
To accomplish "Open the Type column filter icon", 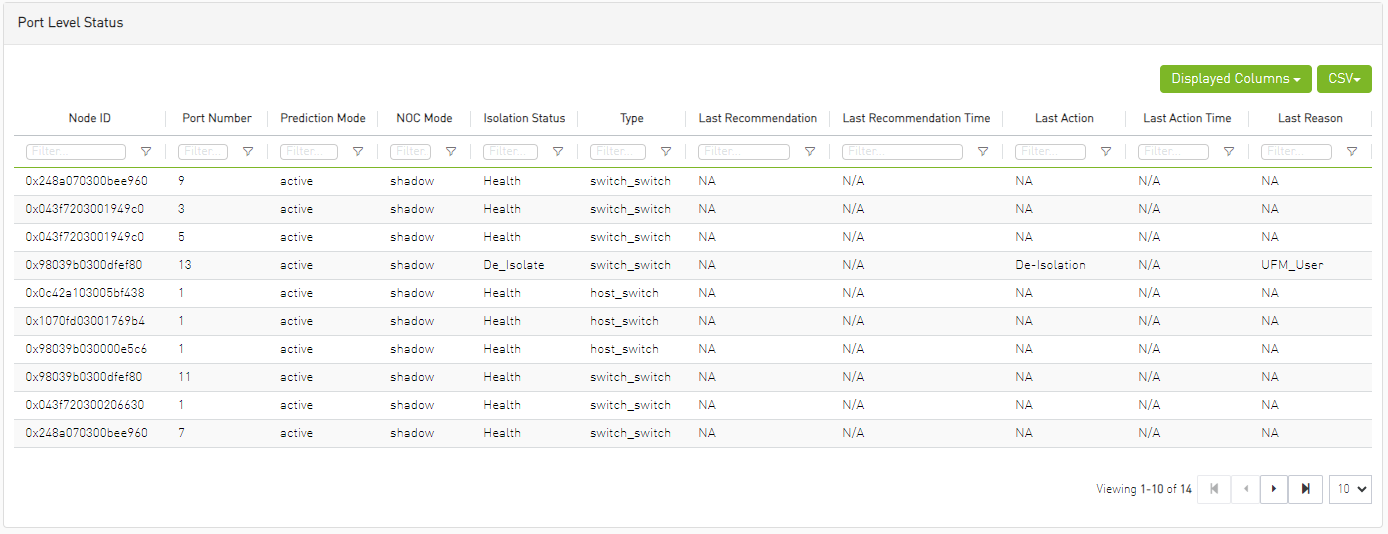I will 666,152.
